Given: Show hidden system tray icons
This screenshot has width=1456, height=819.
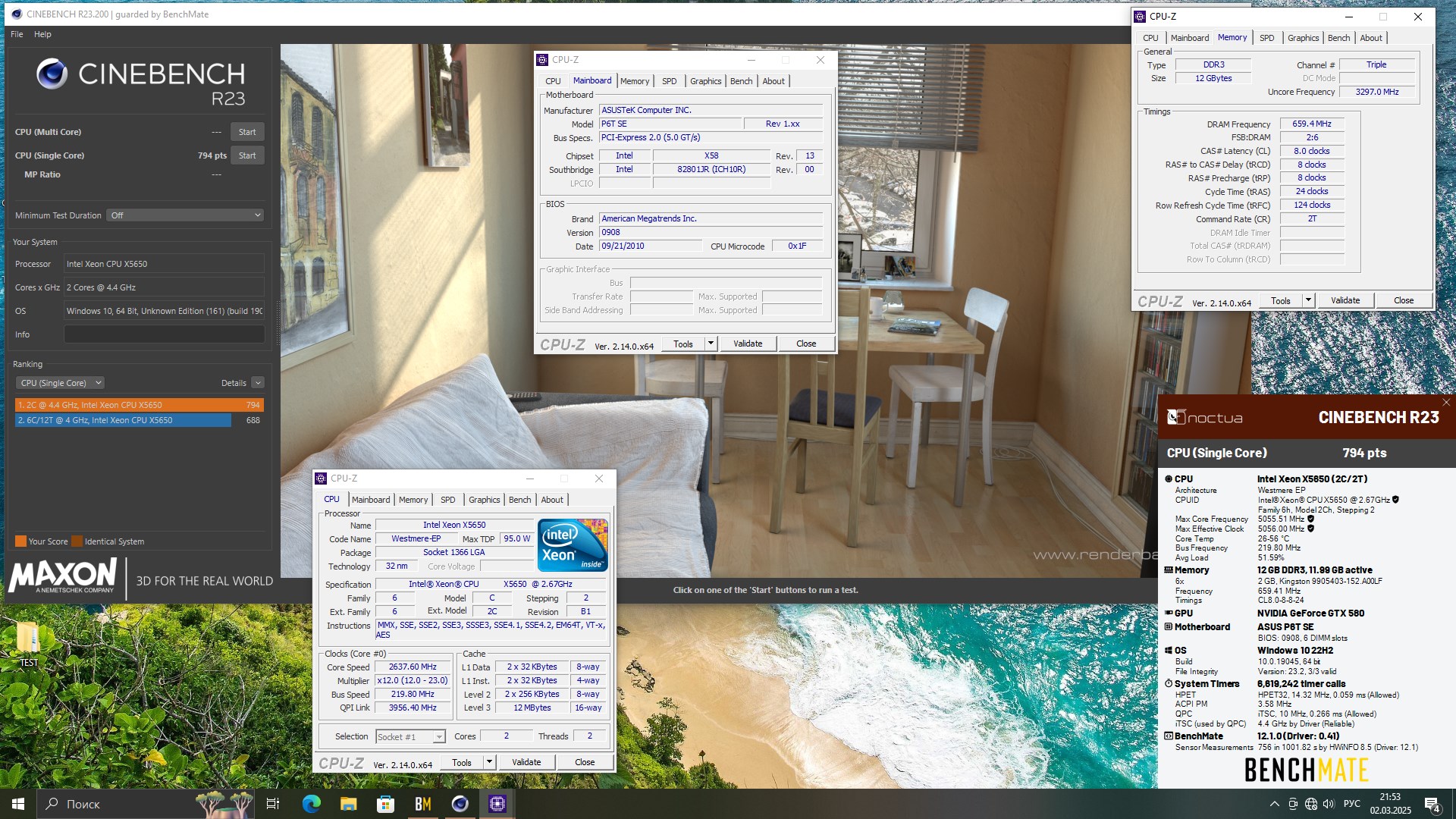Looking at the screenshot, I should click(1275, 804).
